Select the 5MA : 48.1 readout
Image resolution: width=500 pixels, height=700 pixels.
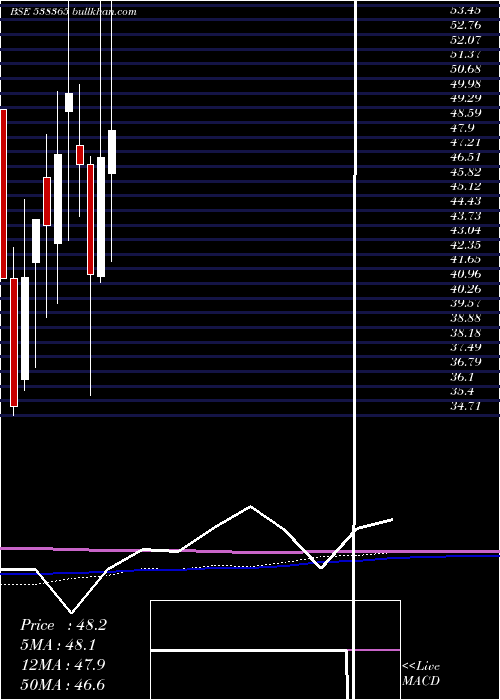coord(58,645)
